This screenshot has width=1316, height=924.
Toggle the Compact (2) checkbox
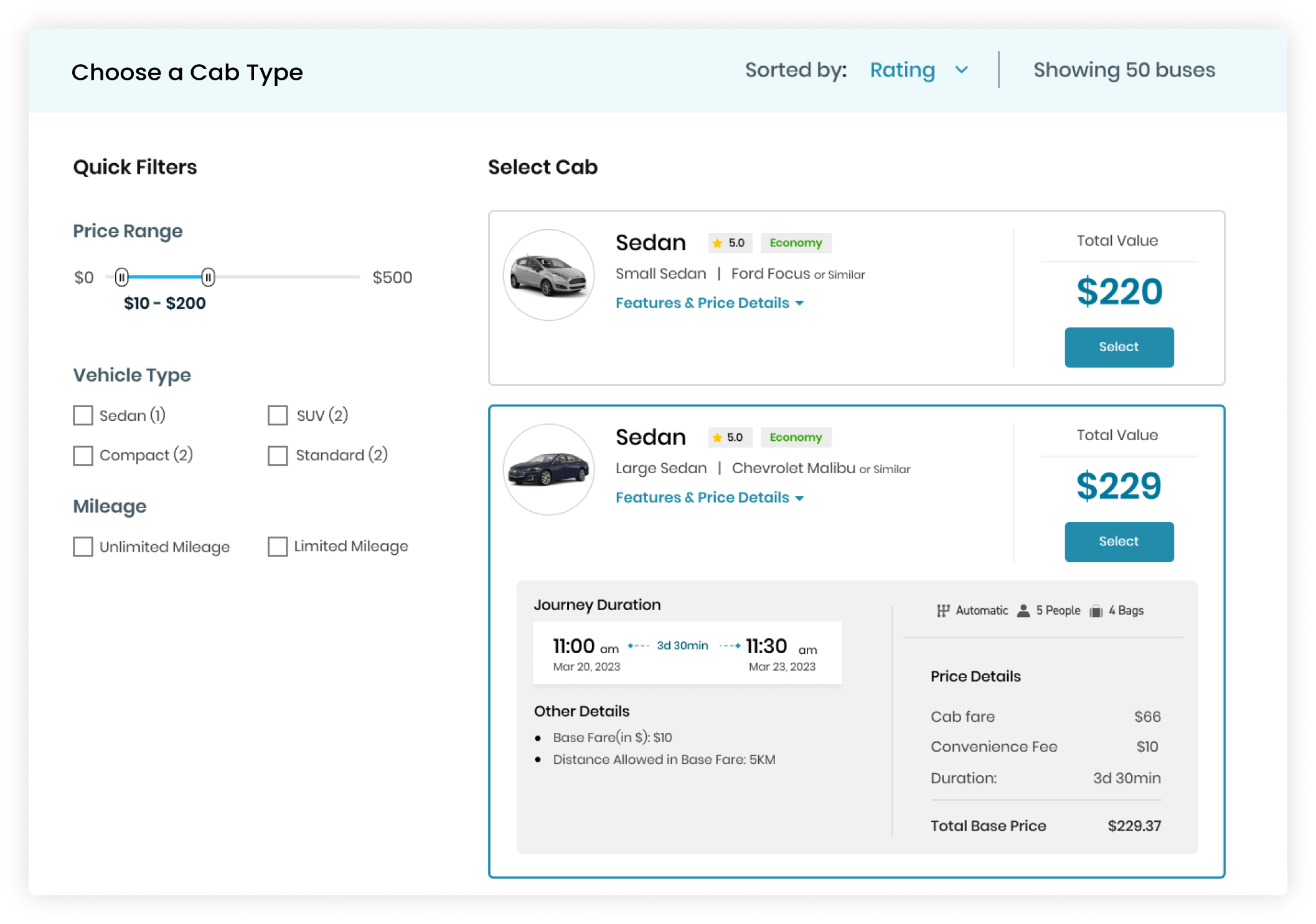point(83,455)
